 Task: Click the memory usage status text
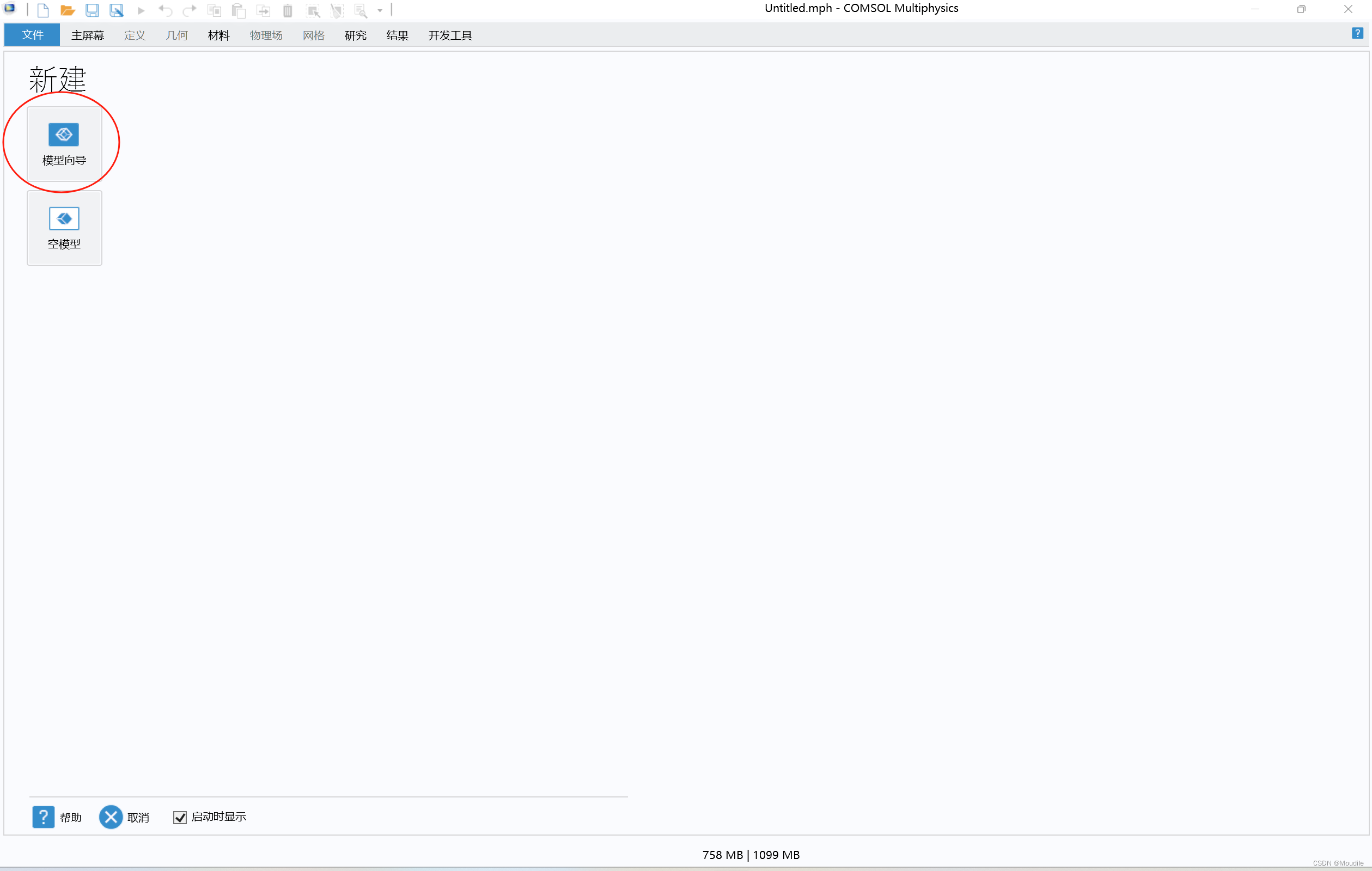[751, 855]
